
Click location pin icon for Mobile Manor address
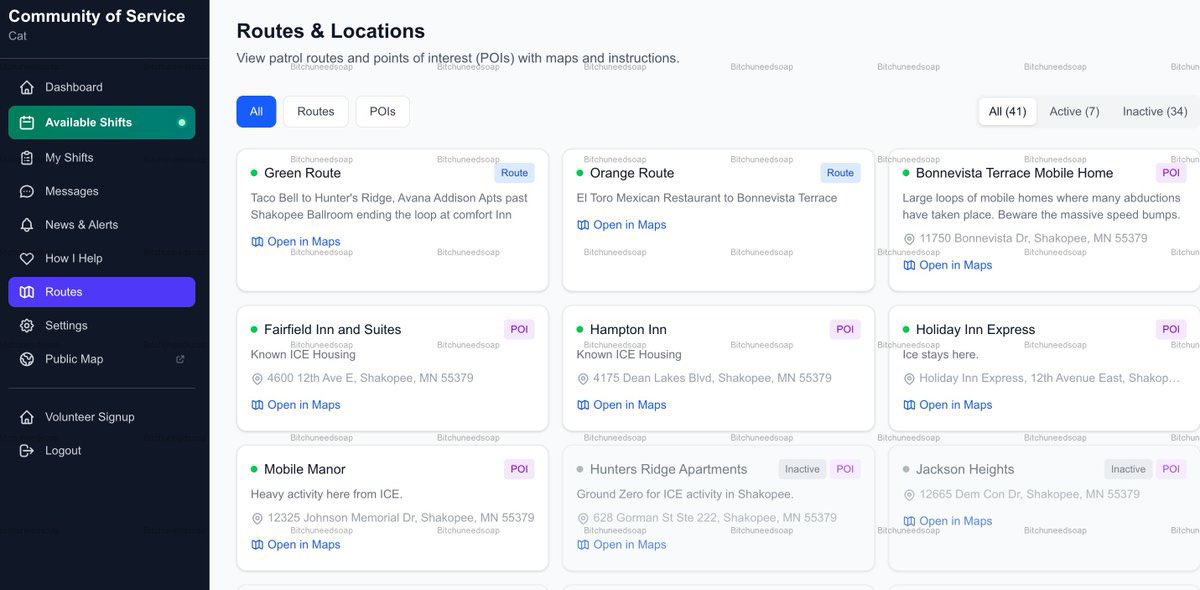point(257,519)
